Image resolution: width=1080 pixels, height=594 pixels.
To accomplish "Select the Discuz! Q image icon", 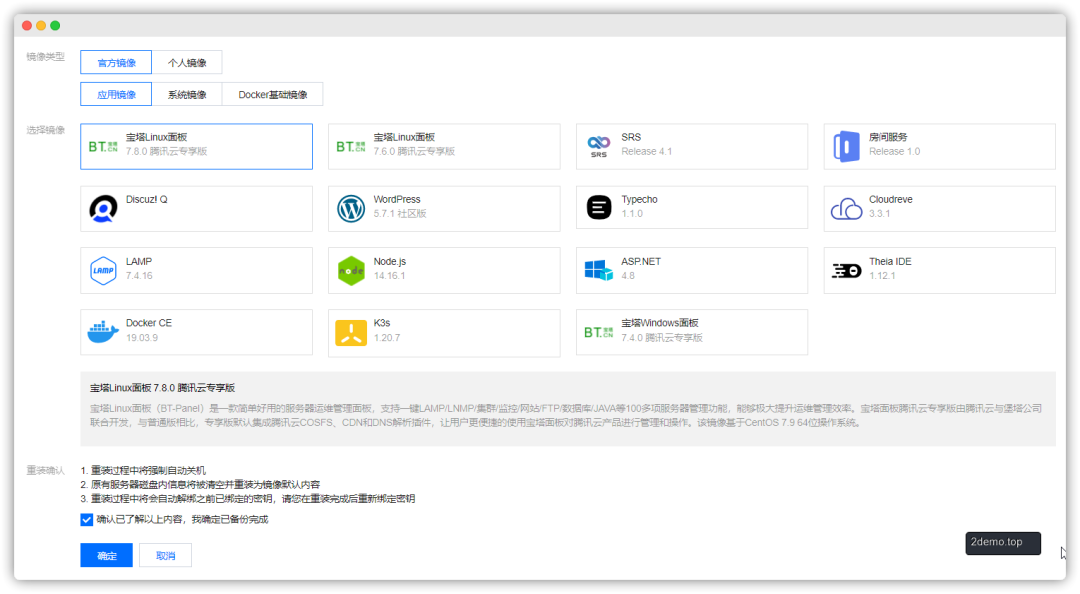I will click(103, 209).
